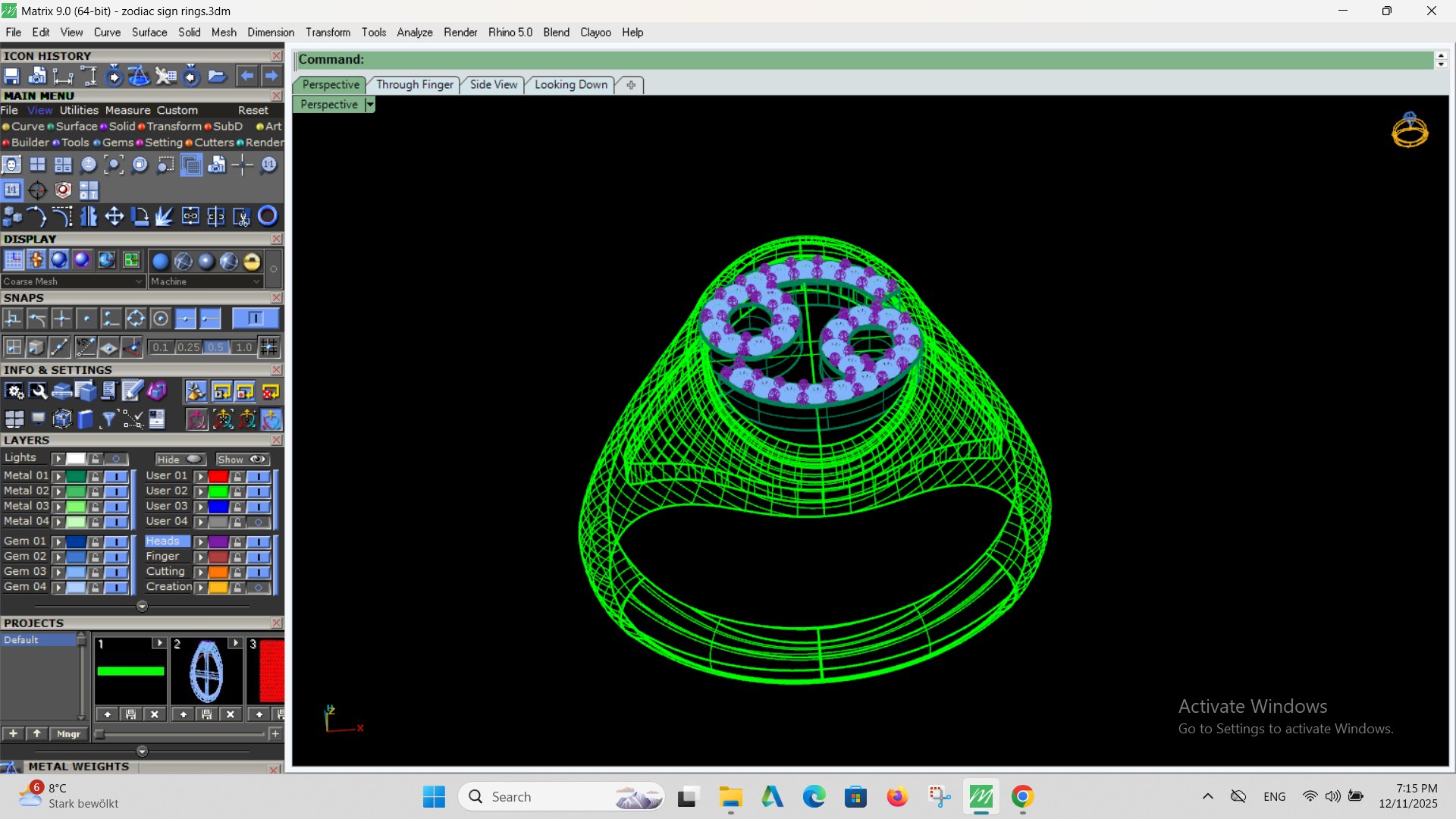The image size is (1456, 819).
Task: Expand the Gem 04 layer arrow
Action: pos(58,587)
